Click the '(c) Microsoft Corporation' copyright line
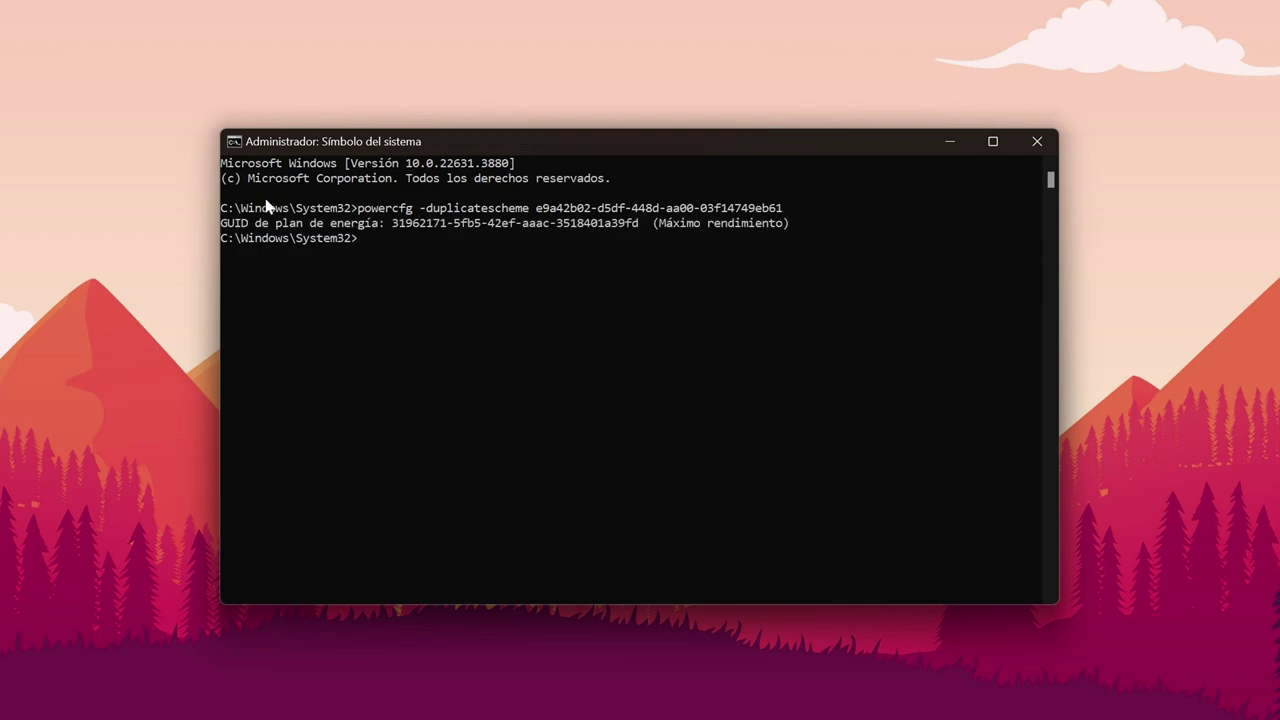Image resolution: width=1280 pixels, height=720 pixels. point(415,178)
